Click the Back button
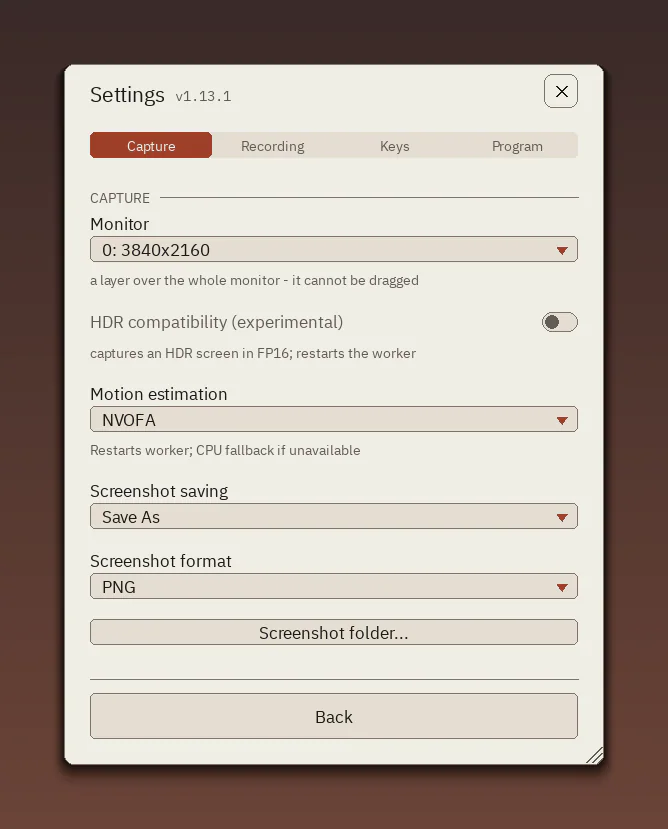668x829 pixels. tap(334, 716)
